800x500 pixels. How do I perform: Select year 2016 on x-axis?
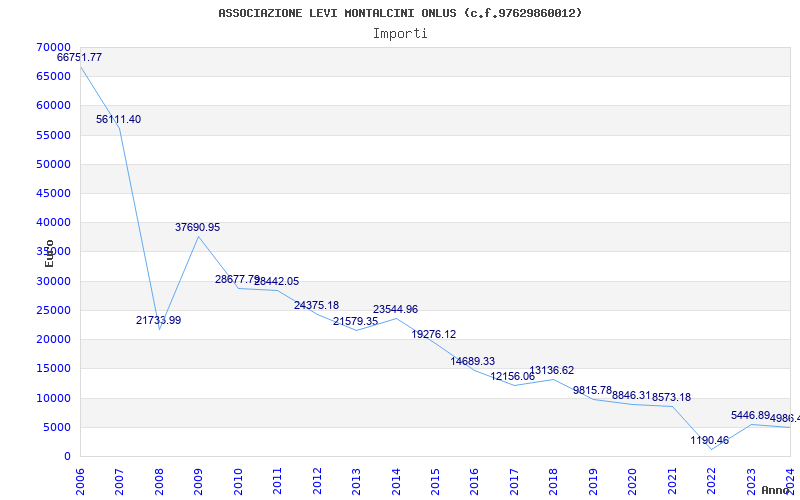(x=474, y=481)
